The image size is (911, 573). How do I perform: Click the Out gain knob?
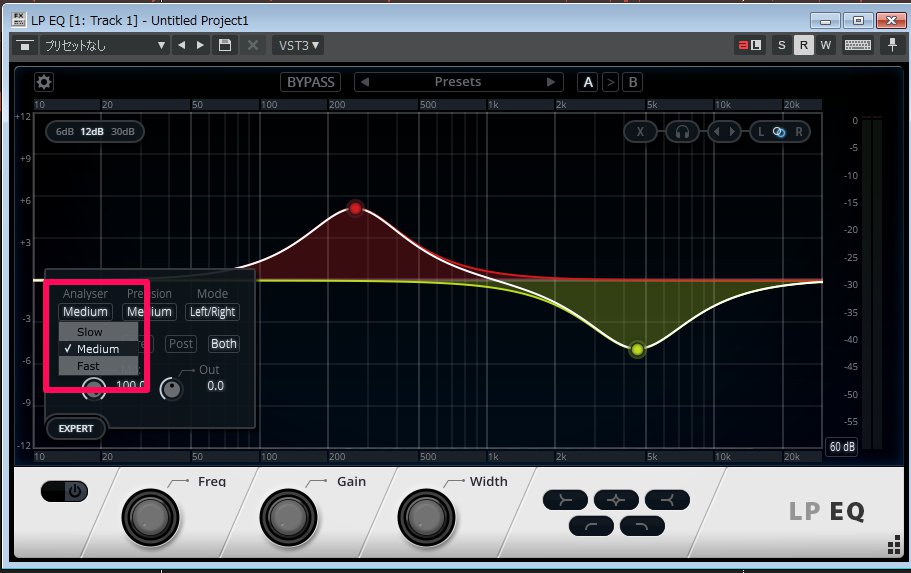tap(171, 389)
